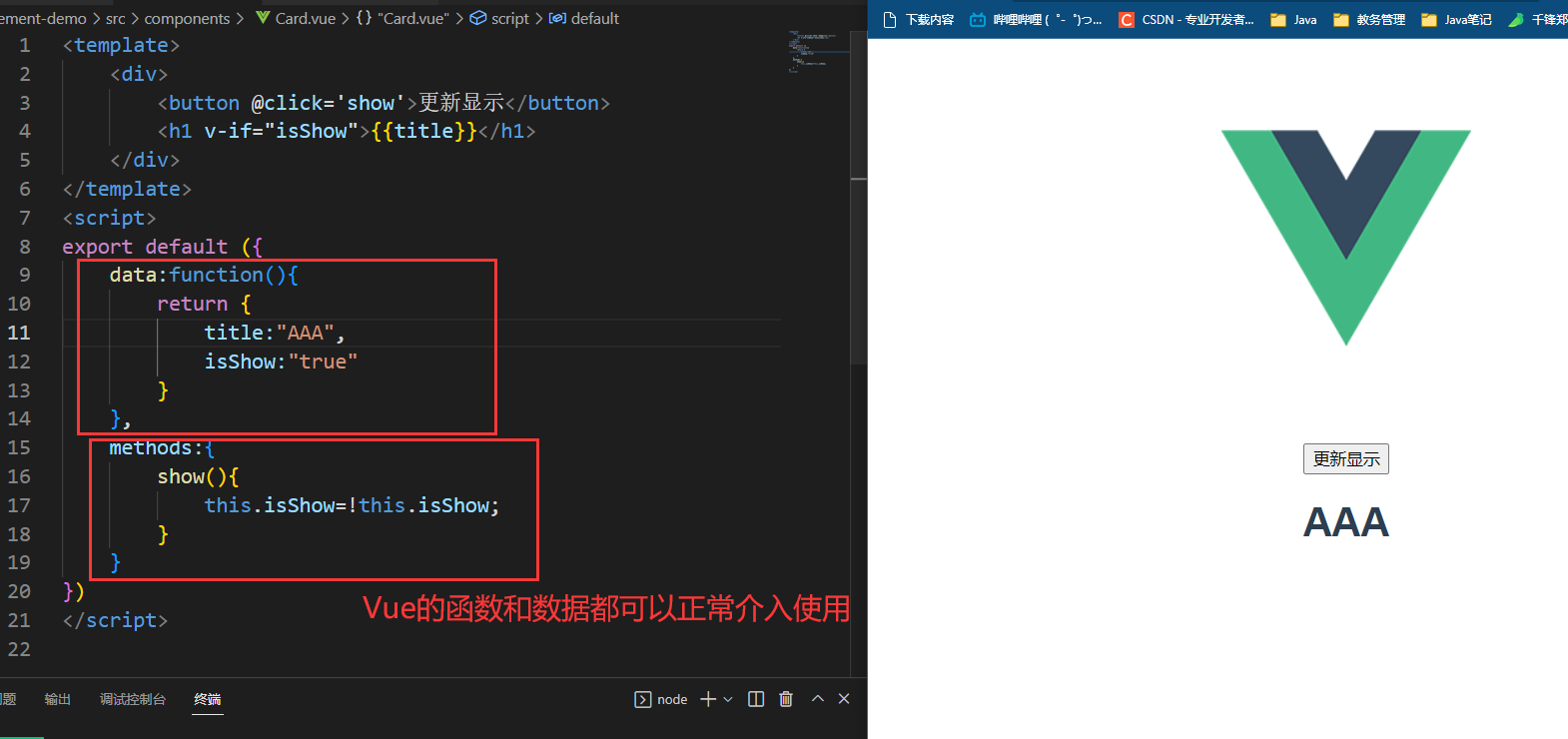Image resolution: width=1568 pixels, height=739 pixels.
Task: Select the 终端 panel tab
Action: pos(208,699)
